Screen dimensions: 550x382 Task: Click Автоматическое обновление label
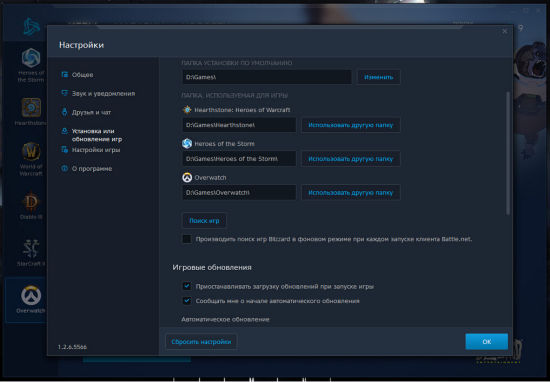(x=225, y=320)
